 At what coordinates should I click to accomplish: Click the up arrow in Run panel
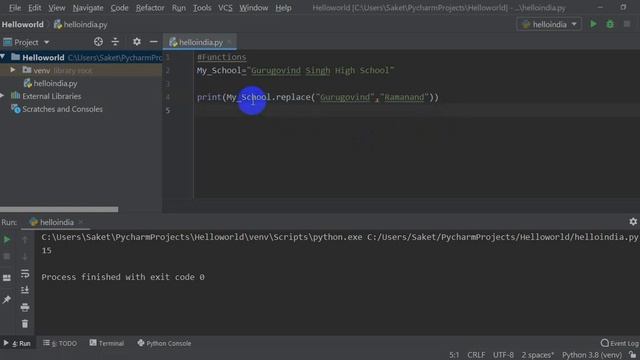(x=25, y=240)
